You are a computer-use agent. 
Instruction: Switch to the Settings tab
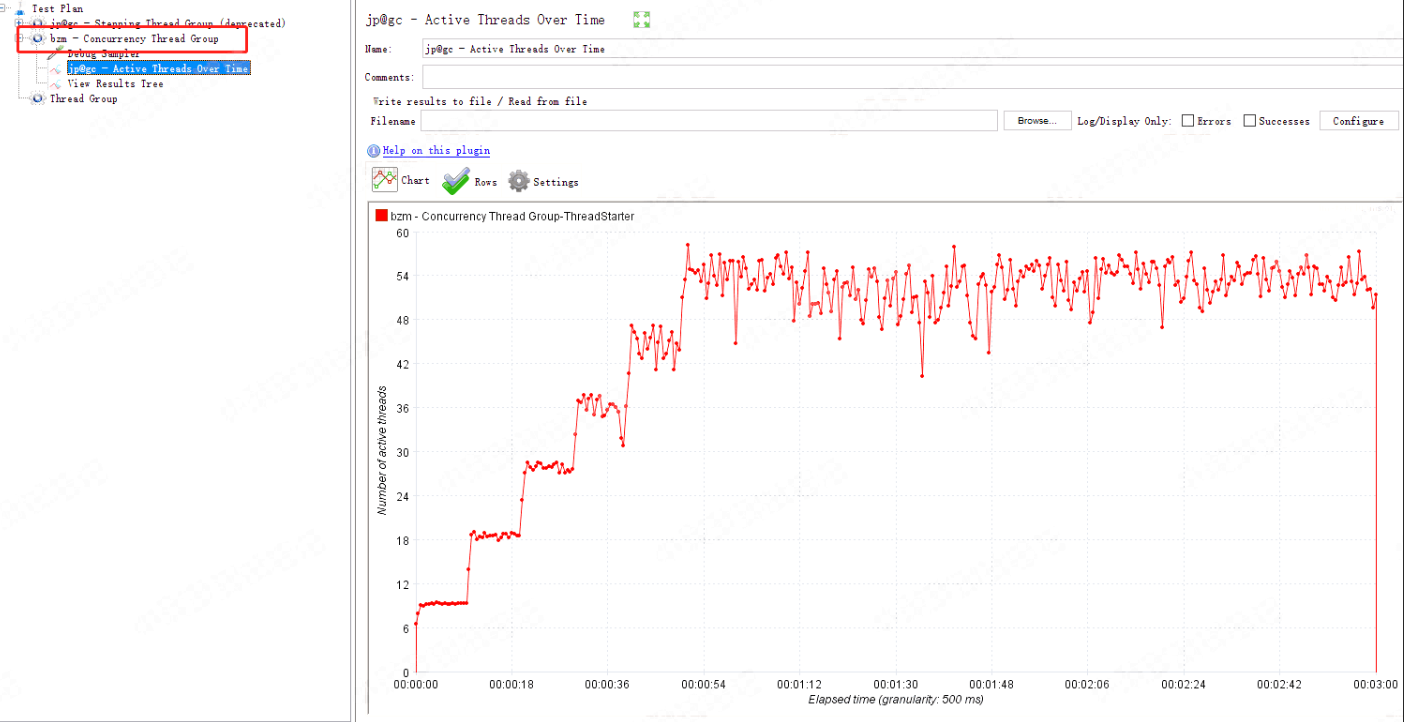click(x=543, y=182)
